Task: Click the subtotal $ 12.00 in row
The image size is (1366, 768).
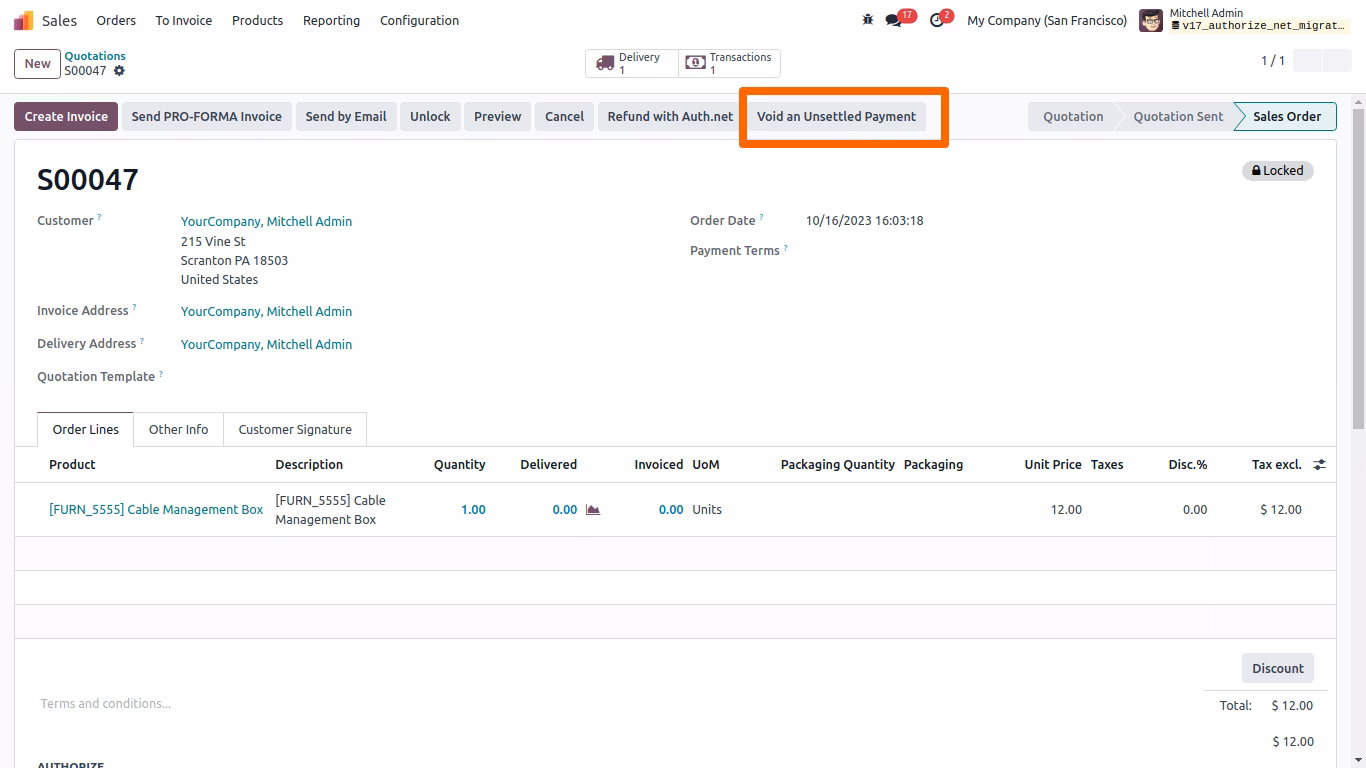Action: [x=1281, y=510]
